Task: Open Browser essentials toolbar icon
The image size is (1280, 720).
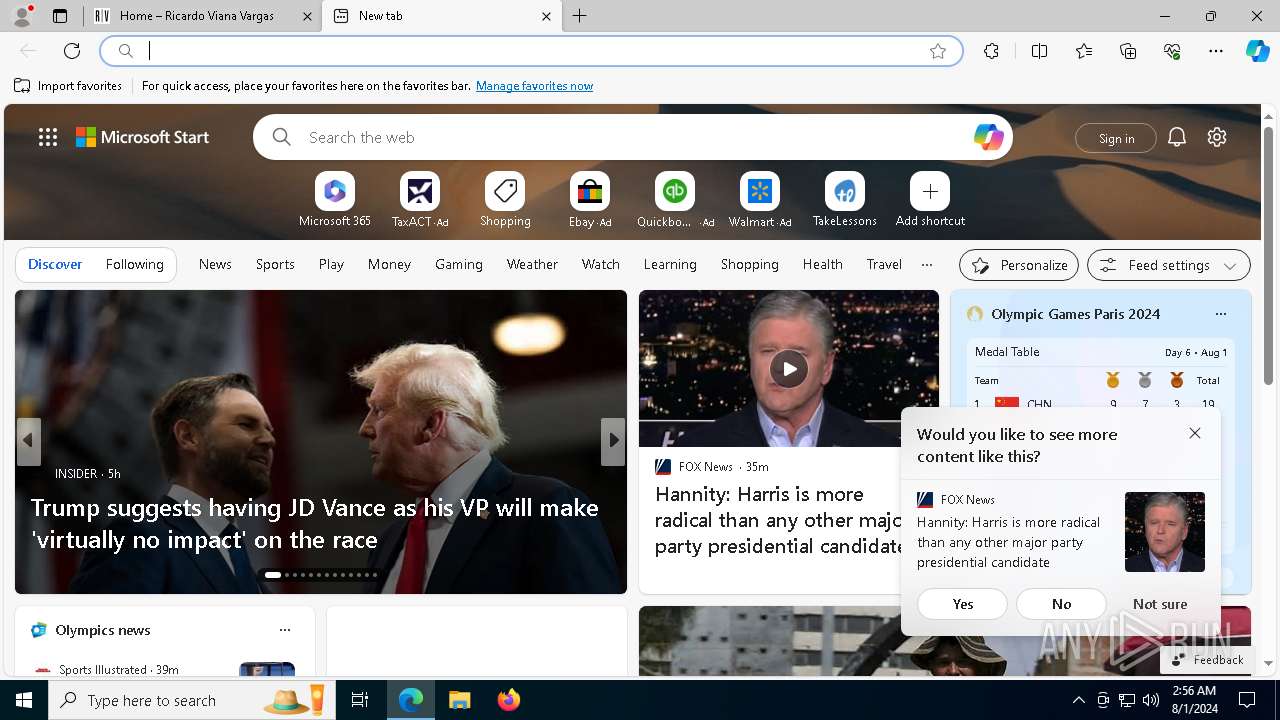Action: 1172,51
